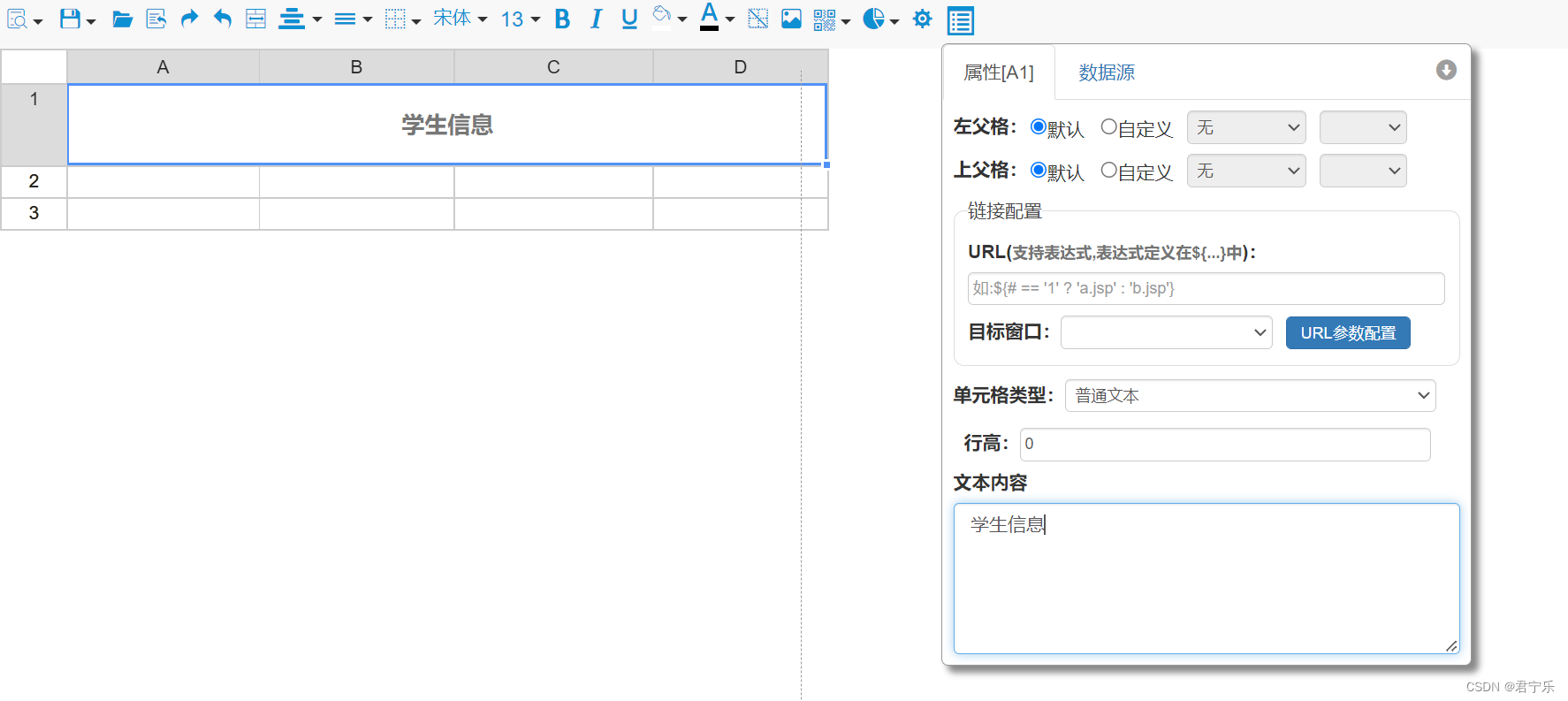Viewport: 1568px width, 701px height.
Task: Click the merged cell 学生信息
Action: (447, 125)
